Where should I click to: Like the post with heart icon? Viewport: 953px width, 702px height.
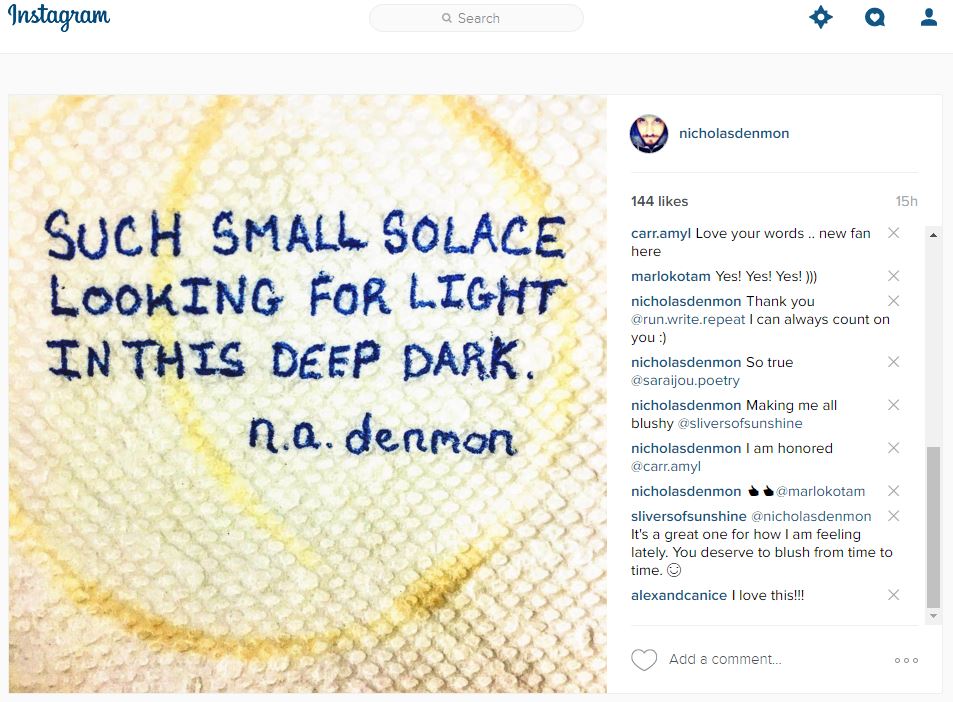coord(644,659)
